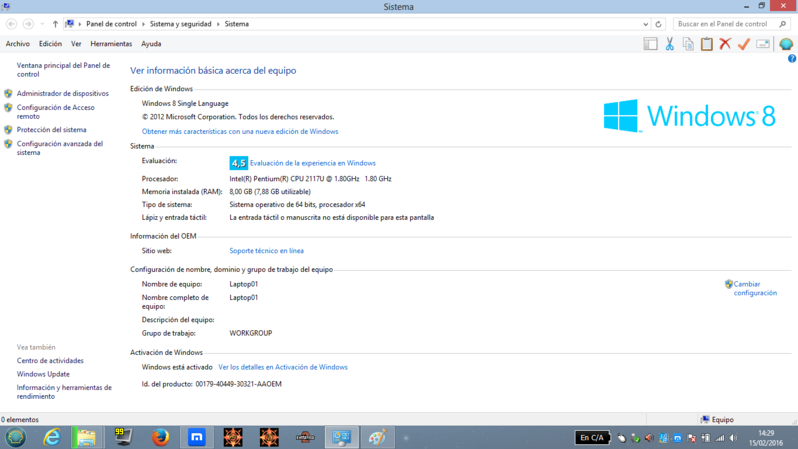Image resolution: width=798 pixels, height=449 pixels.
Task: Open the blue Help question mark
Action: pos(792,59)
